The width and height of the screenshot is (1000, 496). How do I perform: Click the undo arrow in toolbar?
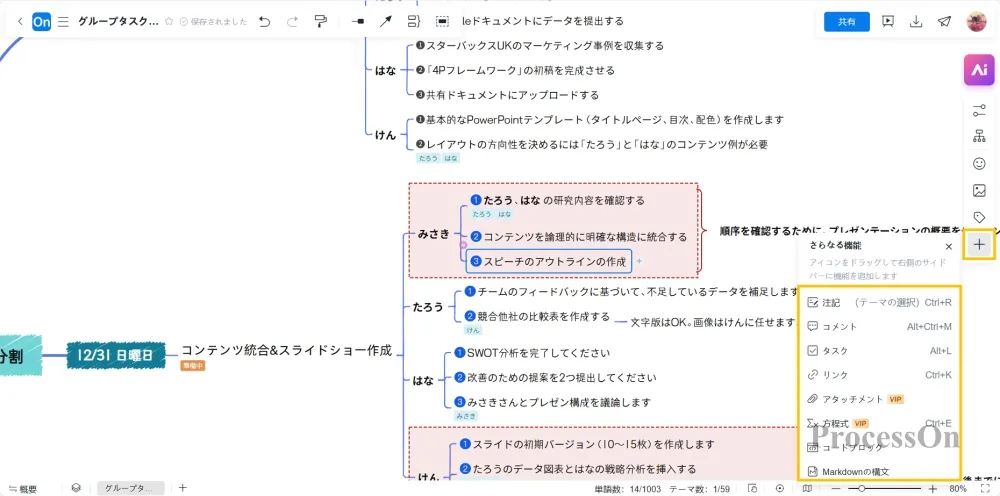(x=264, y=21)
